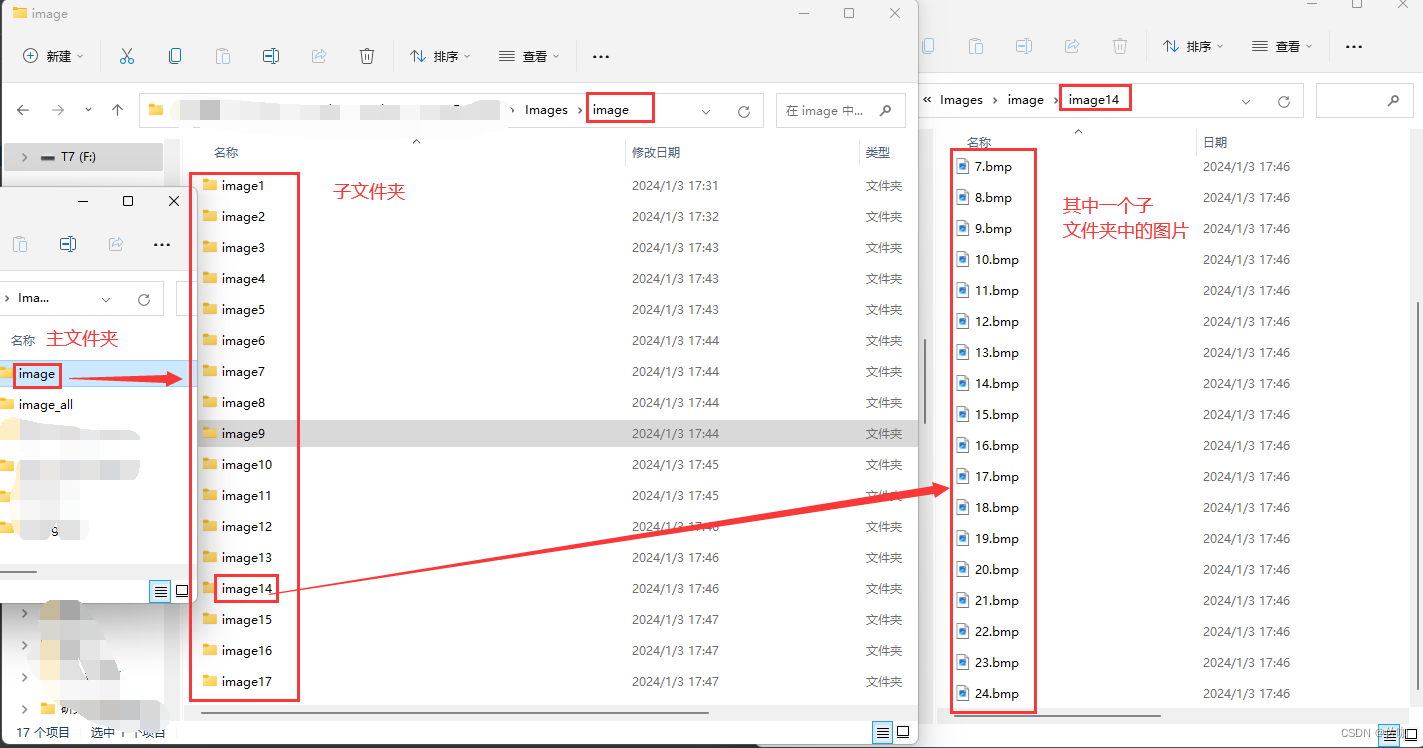Open the more options ellipsis in image window
The height and width of the screenshot is (748, 1423).
click(601, 57)
